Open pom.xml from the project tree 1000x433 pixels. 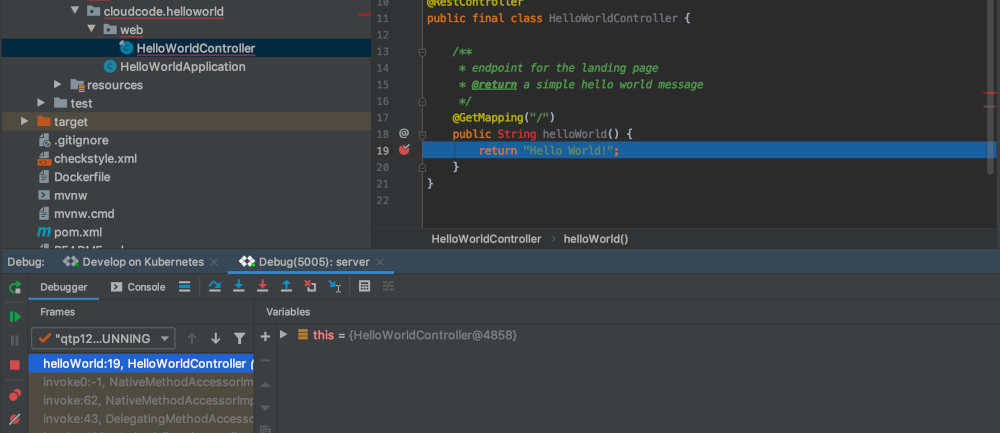coord(78,232)
